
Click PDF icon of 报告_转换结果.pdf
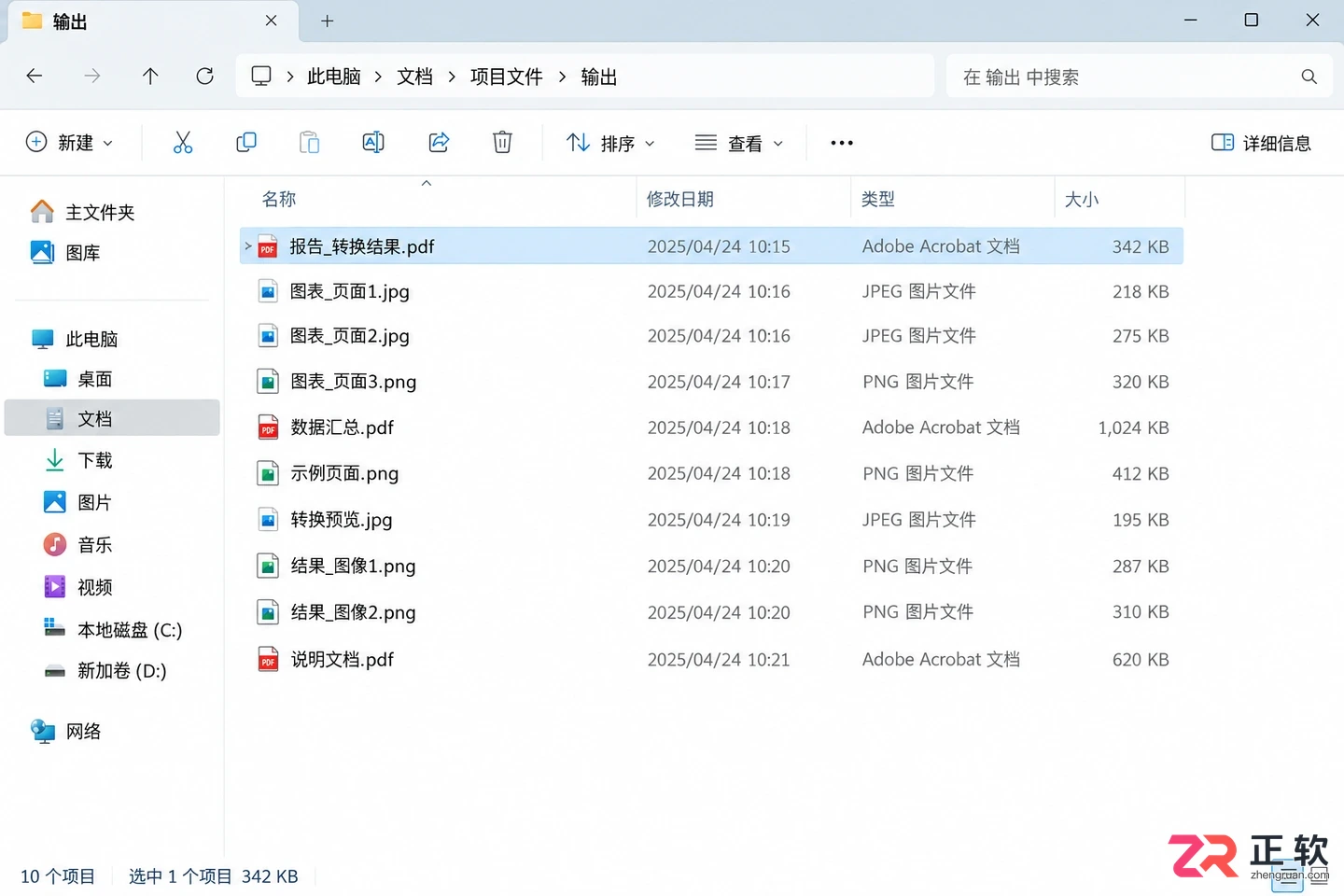coord(268,246)
